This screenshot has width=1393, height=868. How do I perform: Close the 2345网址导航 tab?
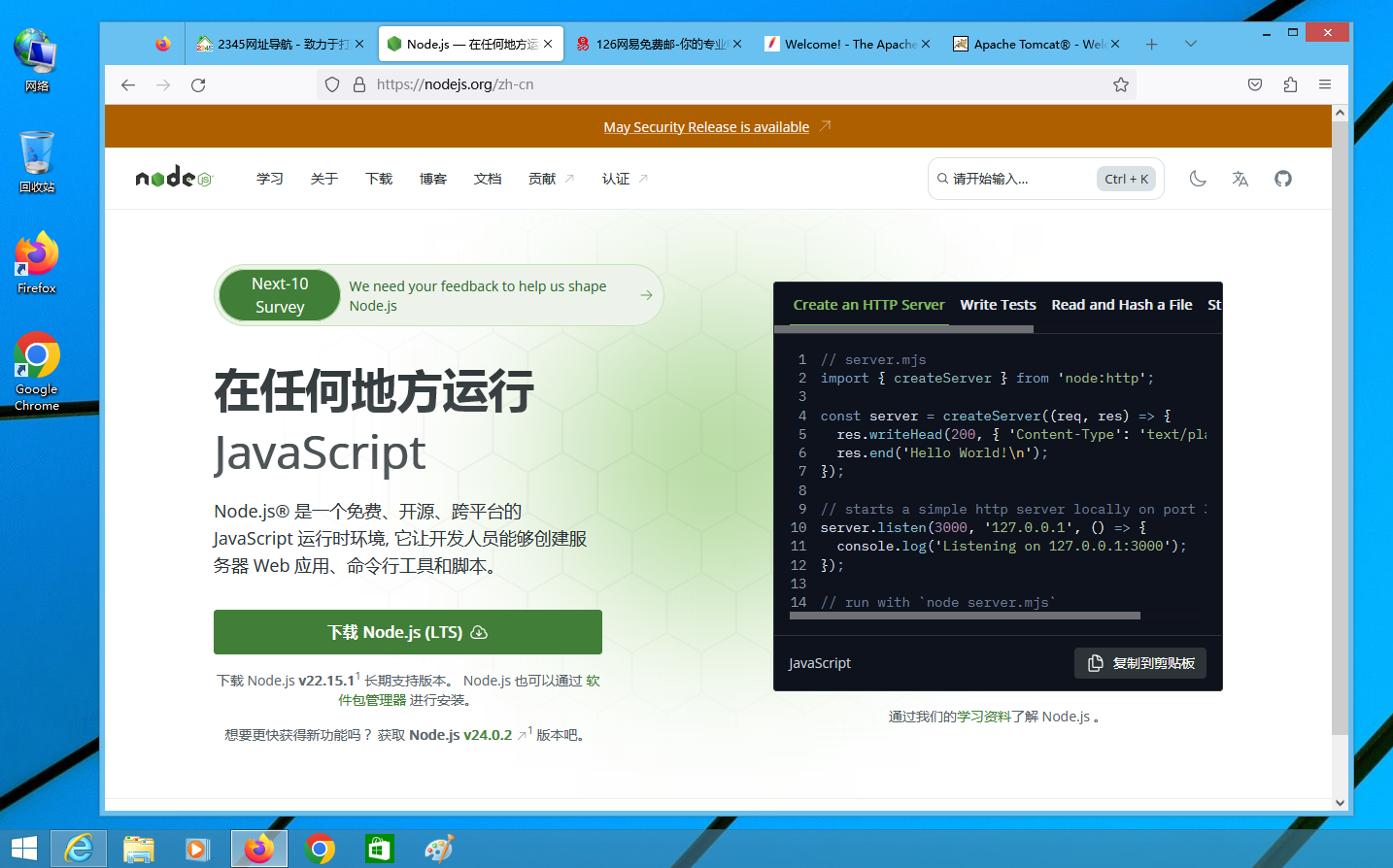(359, 44)
